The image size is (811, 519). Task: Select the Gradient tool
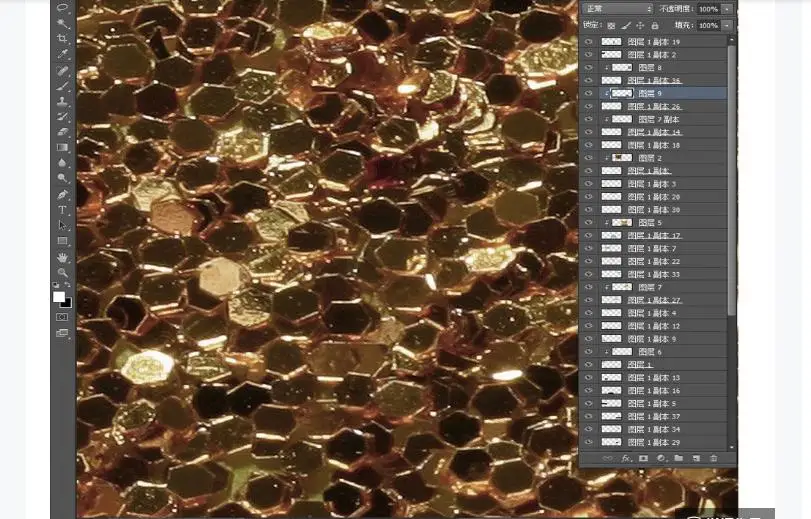point(62,147)
